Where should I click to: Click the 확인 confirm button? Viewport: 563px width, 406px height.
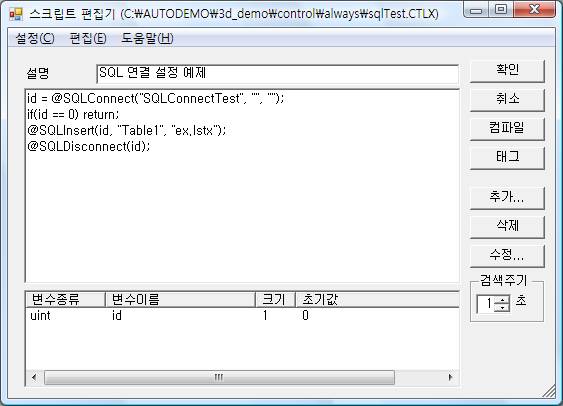coord(507,70)
